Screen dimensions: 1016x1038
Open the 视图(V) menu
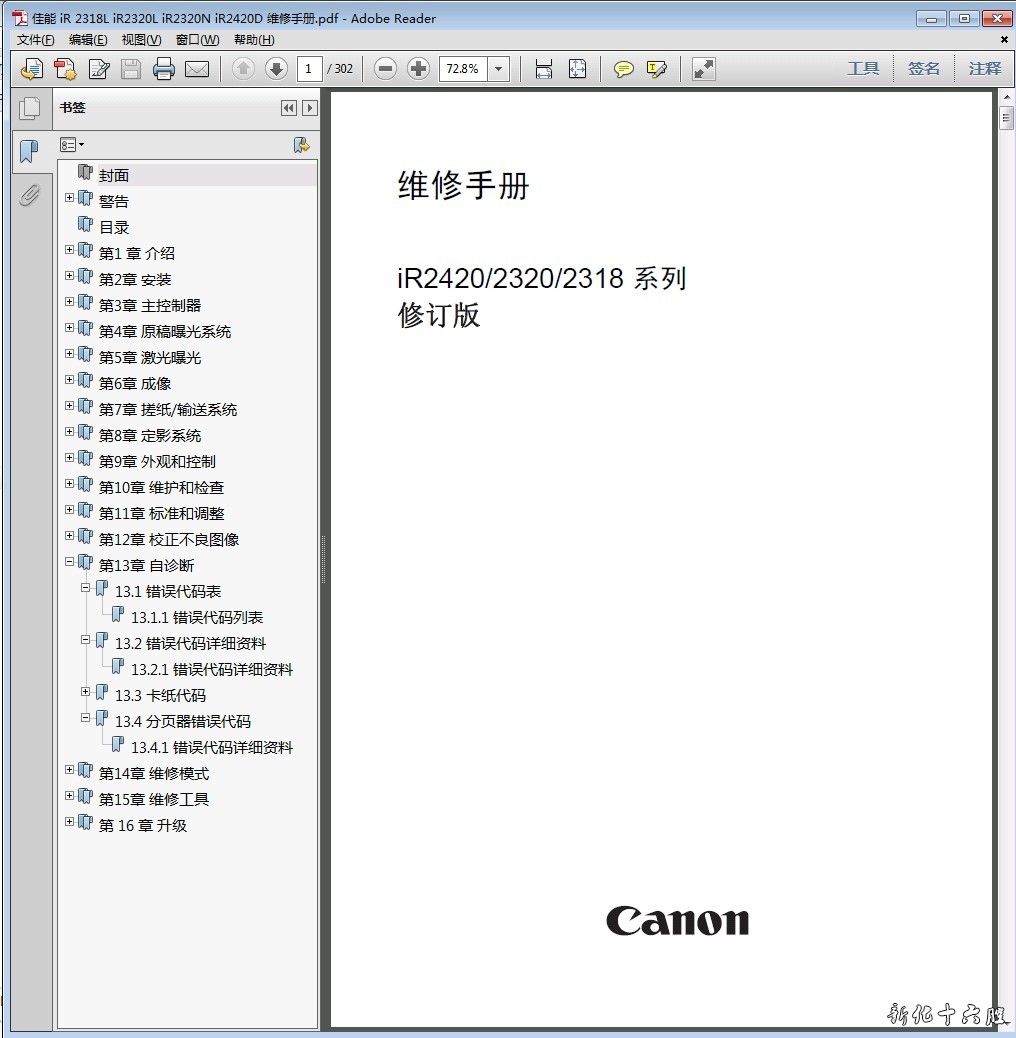[141, 40]
